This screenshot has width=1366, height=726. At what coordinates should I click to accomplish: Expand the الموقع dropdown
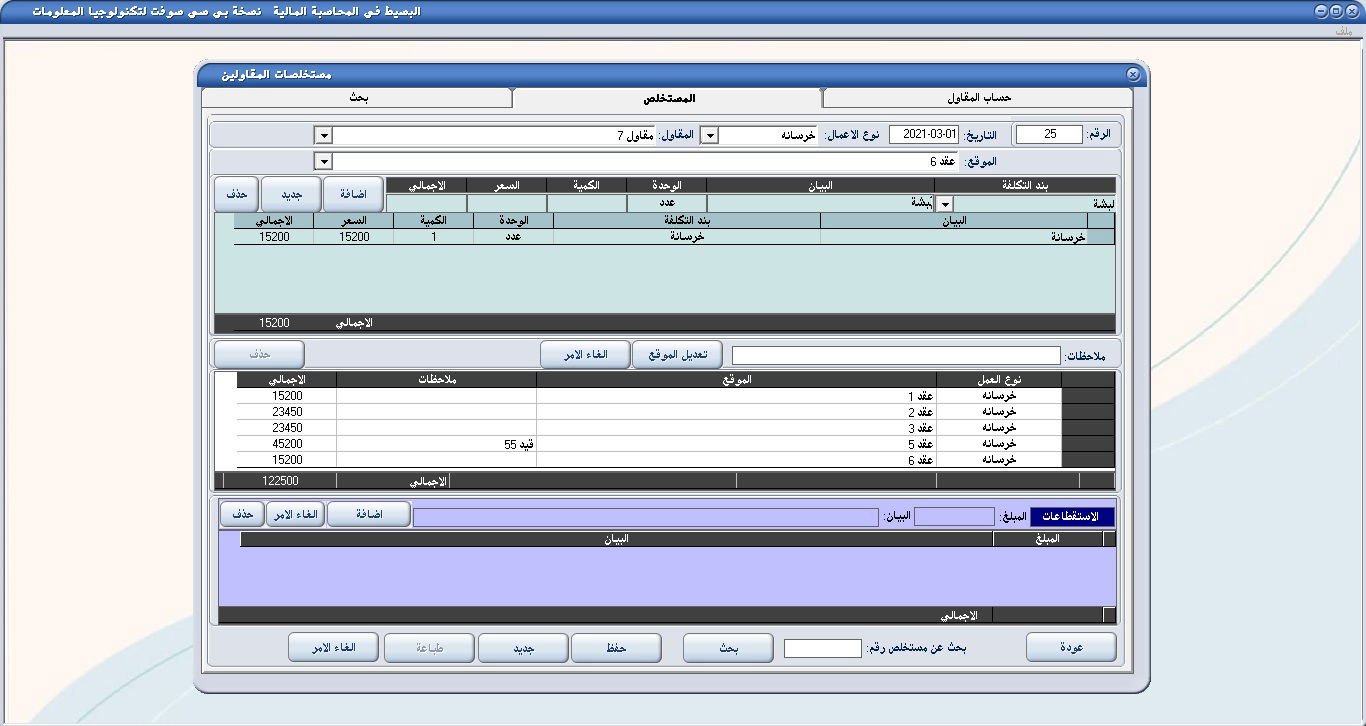(323, 161)
